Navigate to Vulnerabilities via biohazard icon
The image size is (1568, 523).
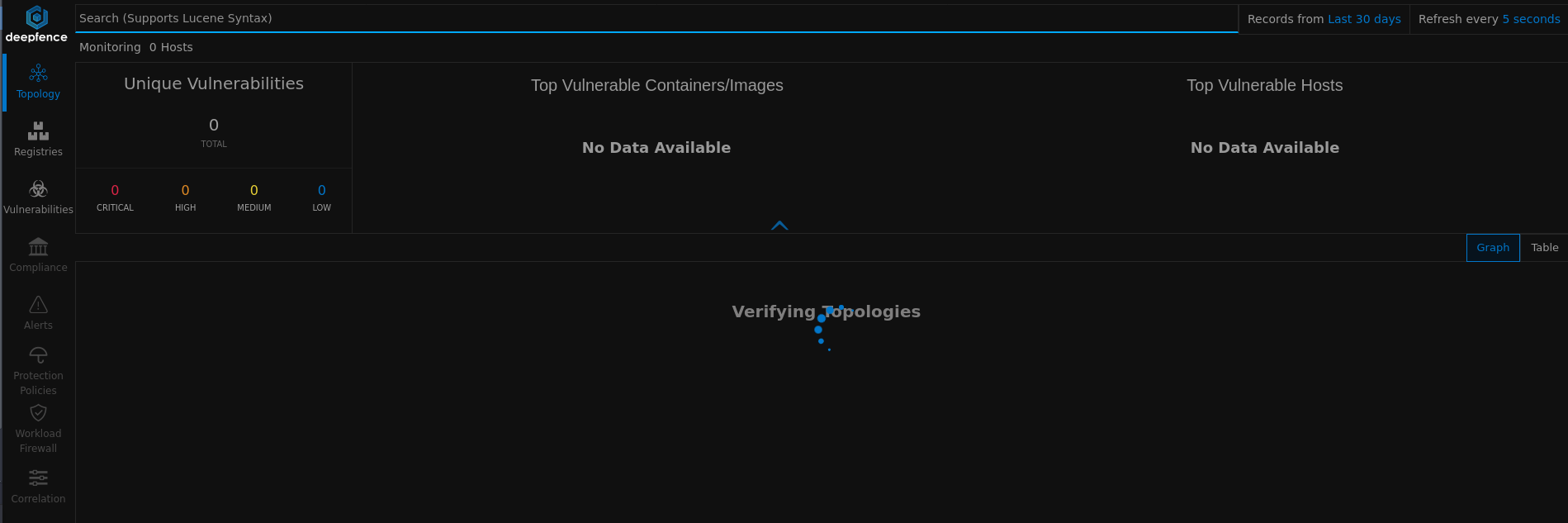[37, 196]
